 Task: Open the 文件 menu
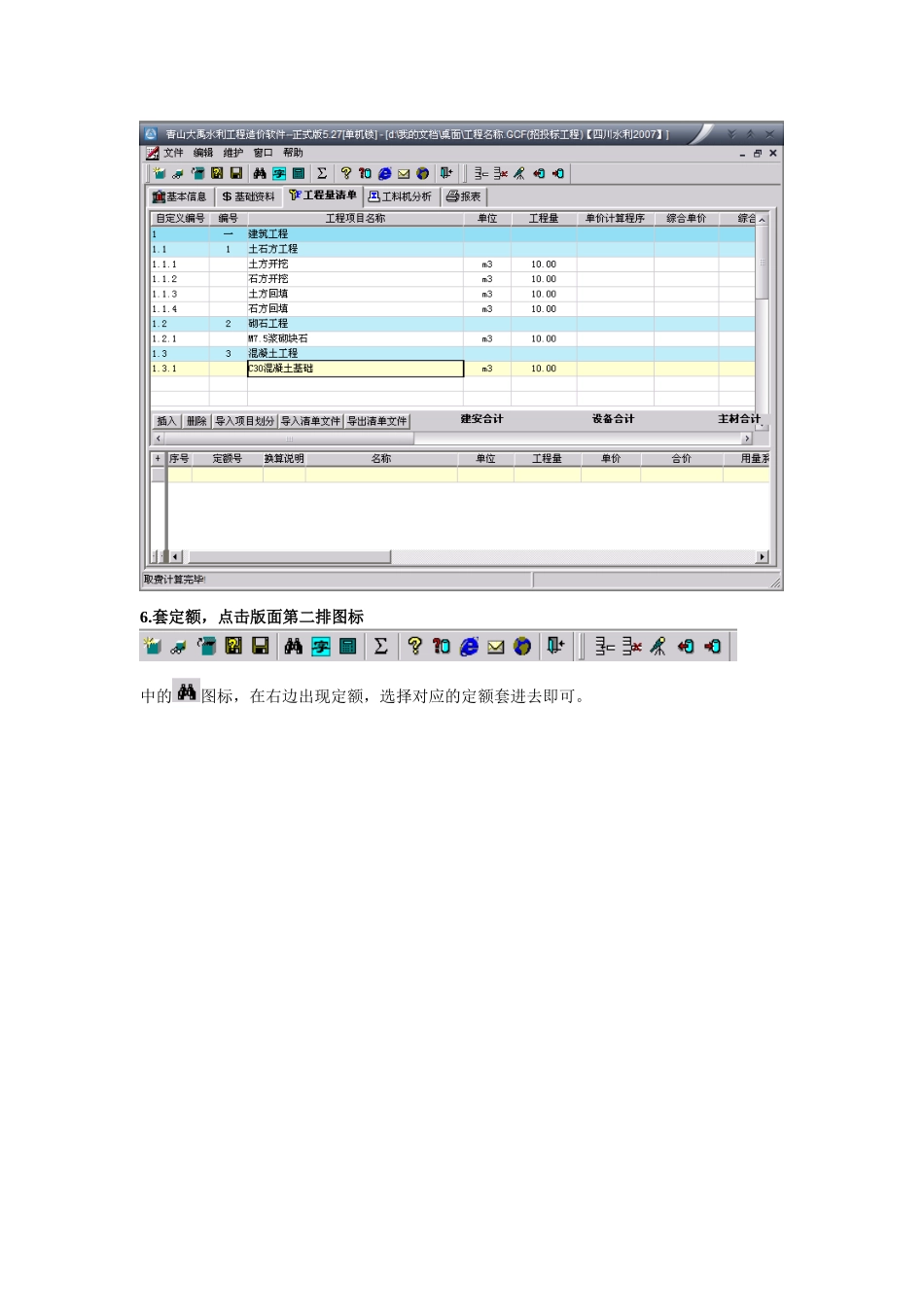(x=173, y=154)
